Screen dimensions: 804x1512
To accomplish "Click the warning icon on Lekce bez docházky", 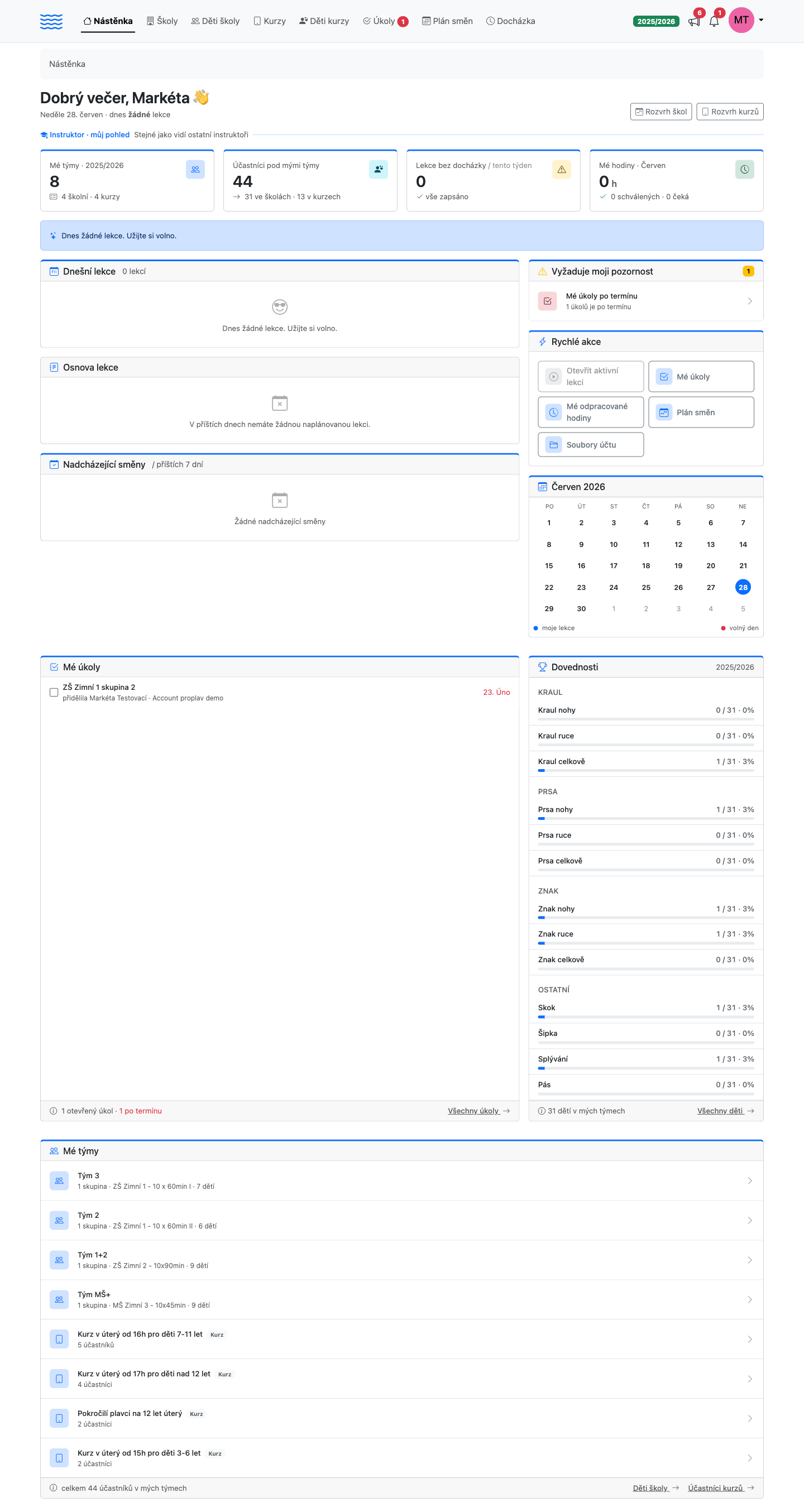I will (x=562, y=170).
